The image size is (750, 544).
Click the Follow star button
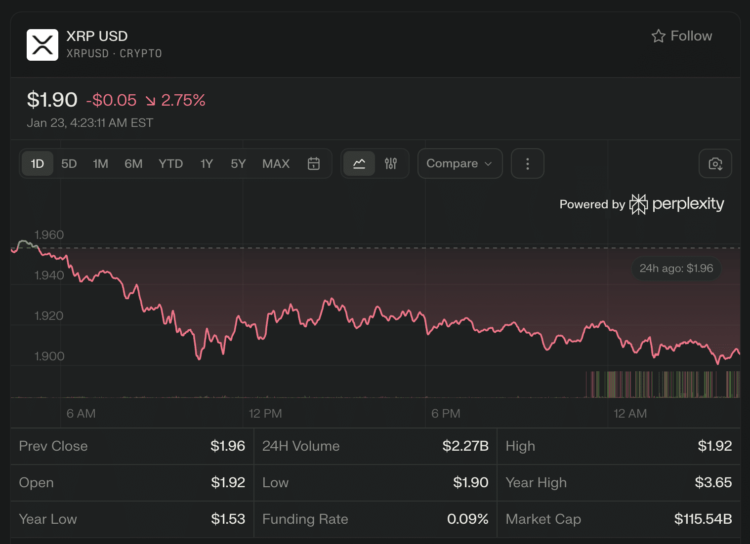(682, 36)
